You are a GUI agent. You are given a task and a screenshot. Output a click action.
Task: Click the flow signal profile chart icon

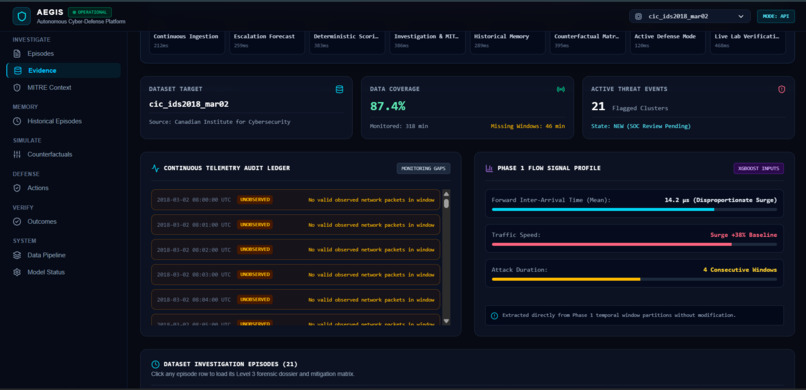489,168
